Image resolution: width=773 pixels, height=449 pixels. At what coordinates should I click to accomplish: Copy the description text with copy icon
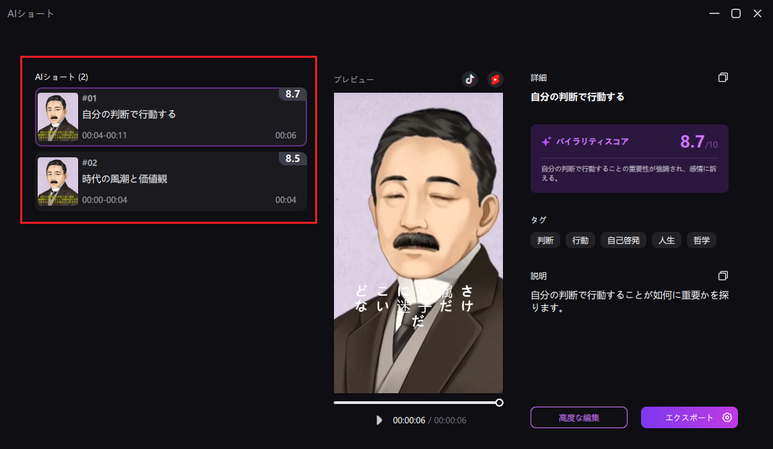click(x=723, y=276)
